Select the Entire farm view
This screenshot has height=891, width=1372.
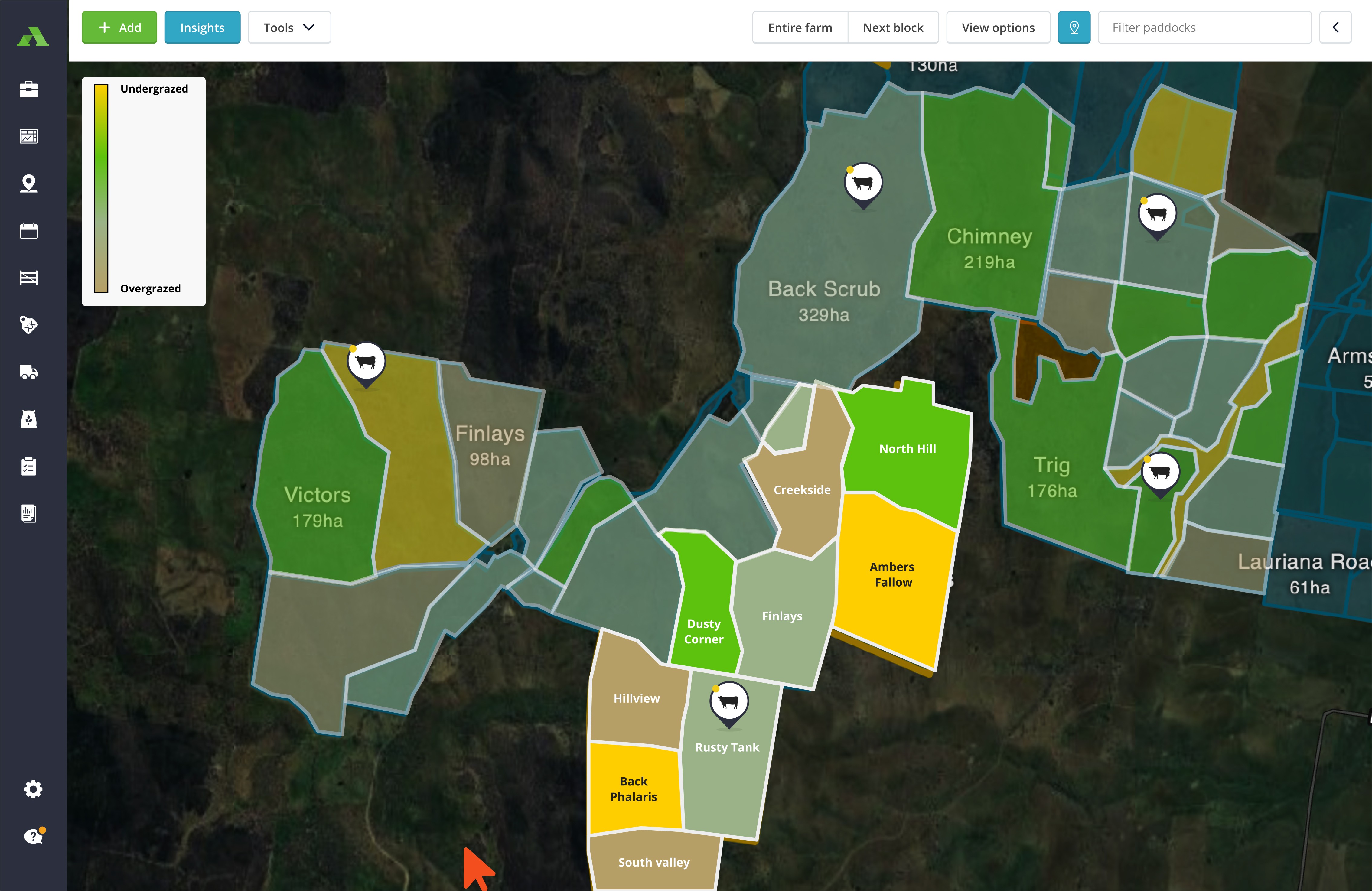coord(800,28)
